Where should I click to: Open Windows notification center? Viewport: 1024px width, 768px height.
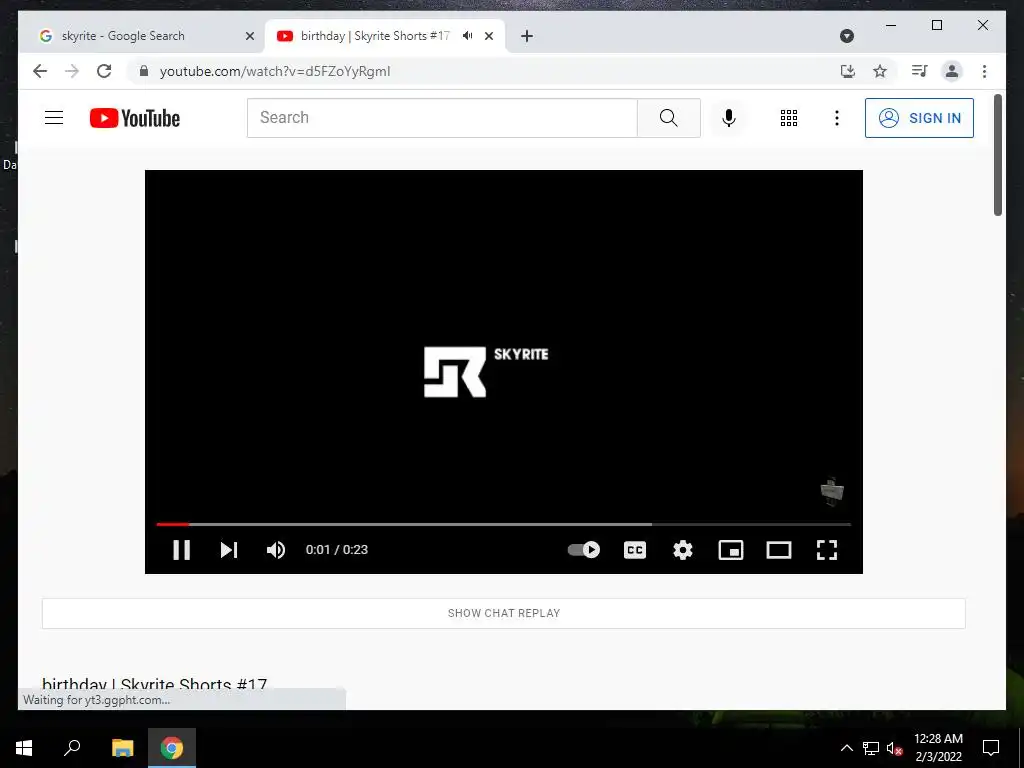991,748
